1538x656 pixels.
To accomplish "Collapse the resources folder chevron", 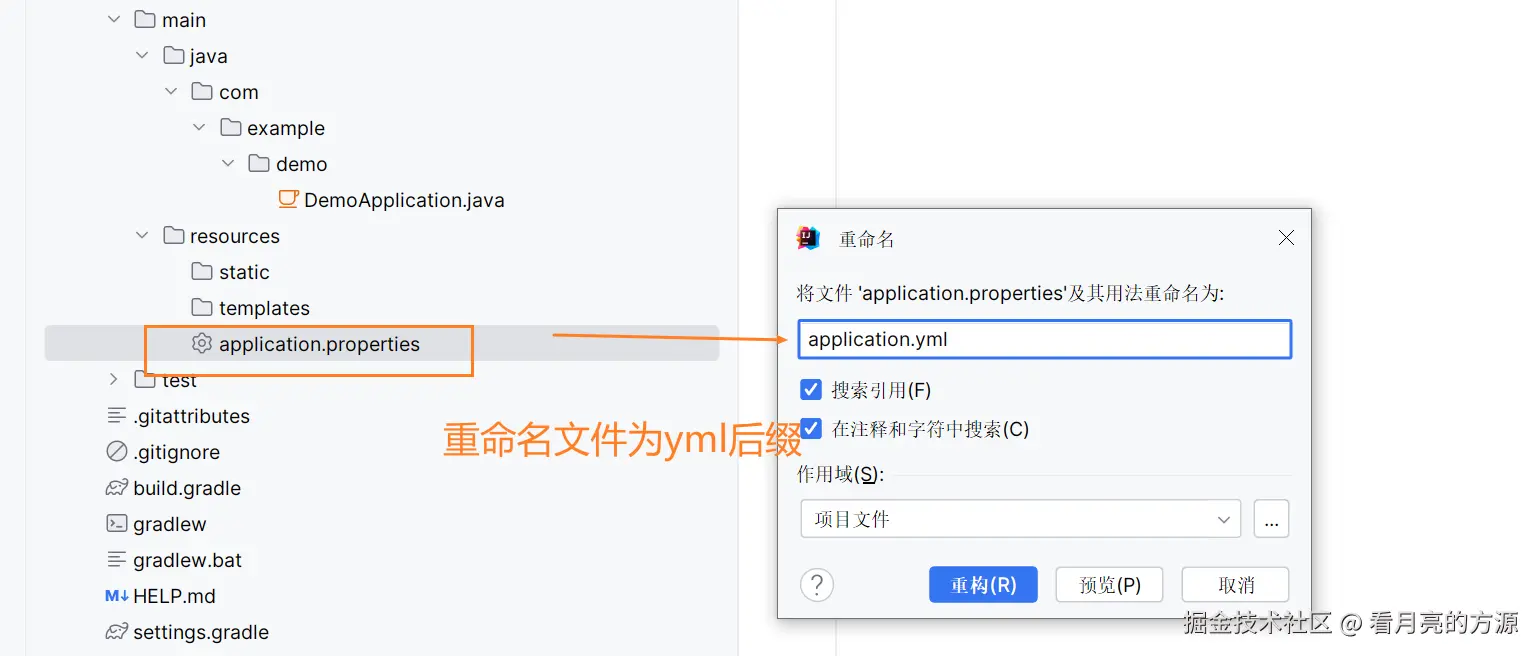I will [142, 235].
